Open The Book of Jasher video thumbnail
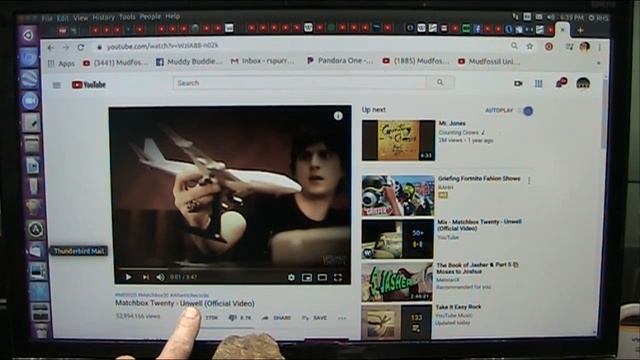Image resolution: width=640 pixels, height=360 pixels. pos(397,282)
